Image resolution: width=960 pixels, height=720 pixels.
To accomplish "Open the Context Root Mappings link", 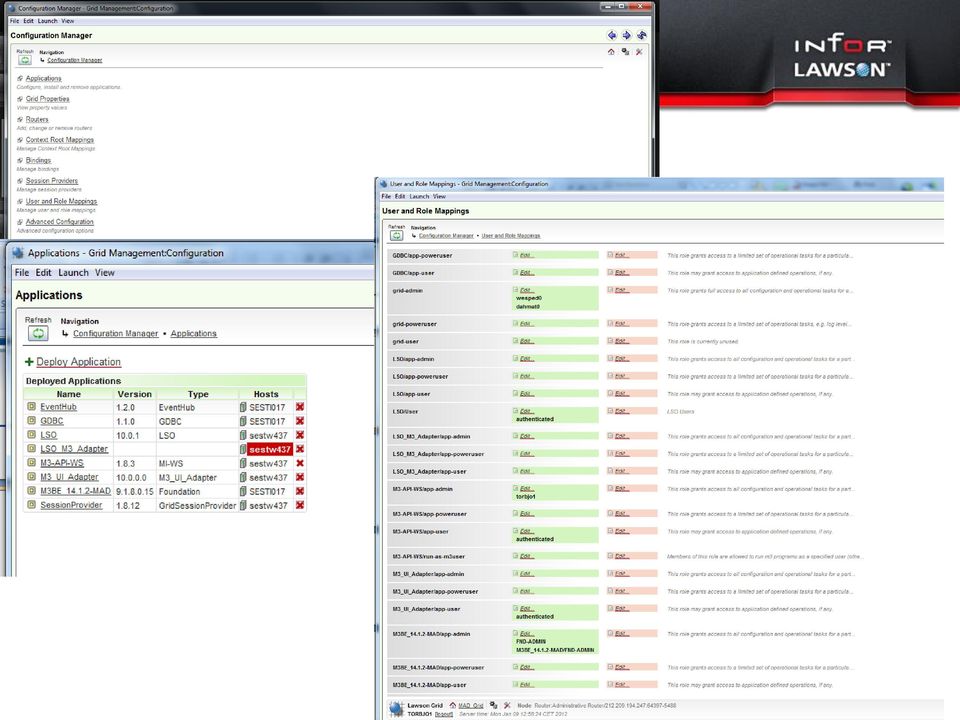I will (60, 140).
